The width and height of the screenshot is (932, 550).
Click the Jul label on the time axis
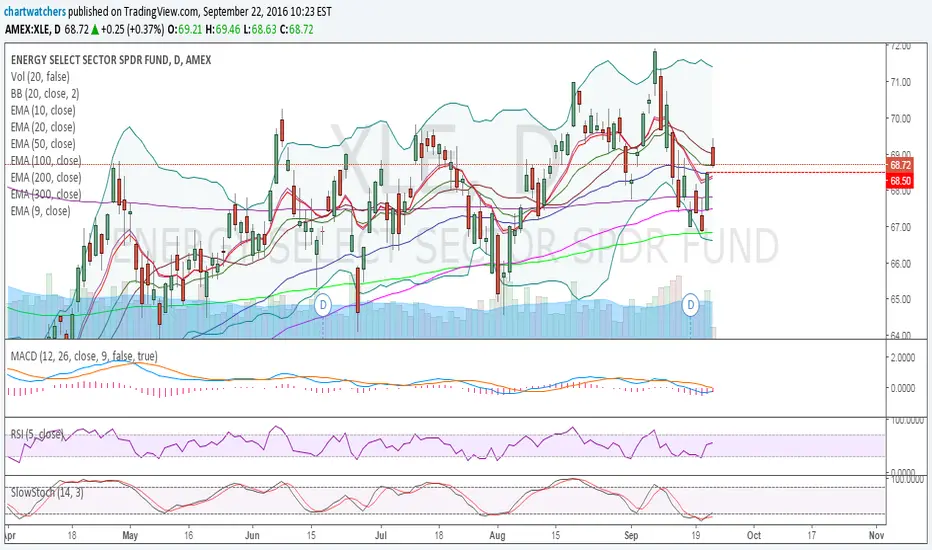click(x=380, y=535)
